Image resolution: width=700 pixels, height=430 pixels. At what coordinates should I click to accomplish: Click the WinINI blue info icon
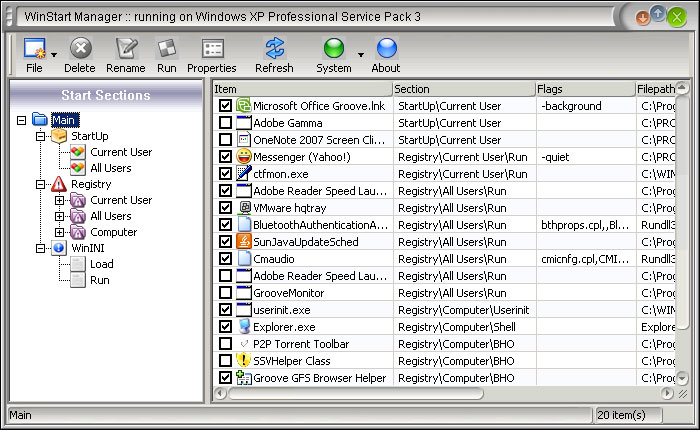(59, 248)
